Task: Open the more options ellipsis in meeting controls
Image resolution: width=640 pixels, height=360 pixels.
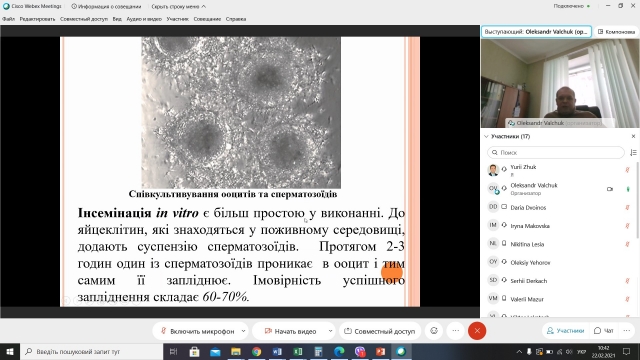Action: pyautogui.click(x=456, y=331)
